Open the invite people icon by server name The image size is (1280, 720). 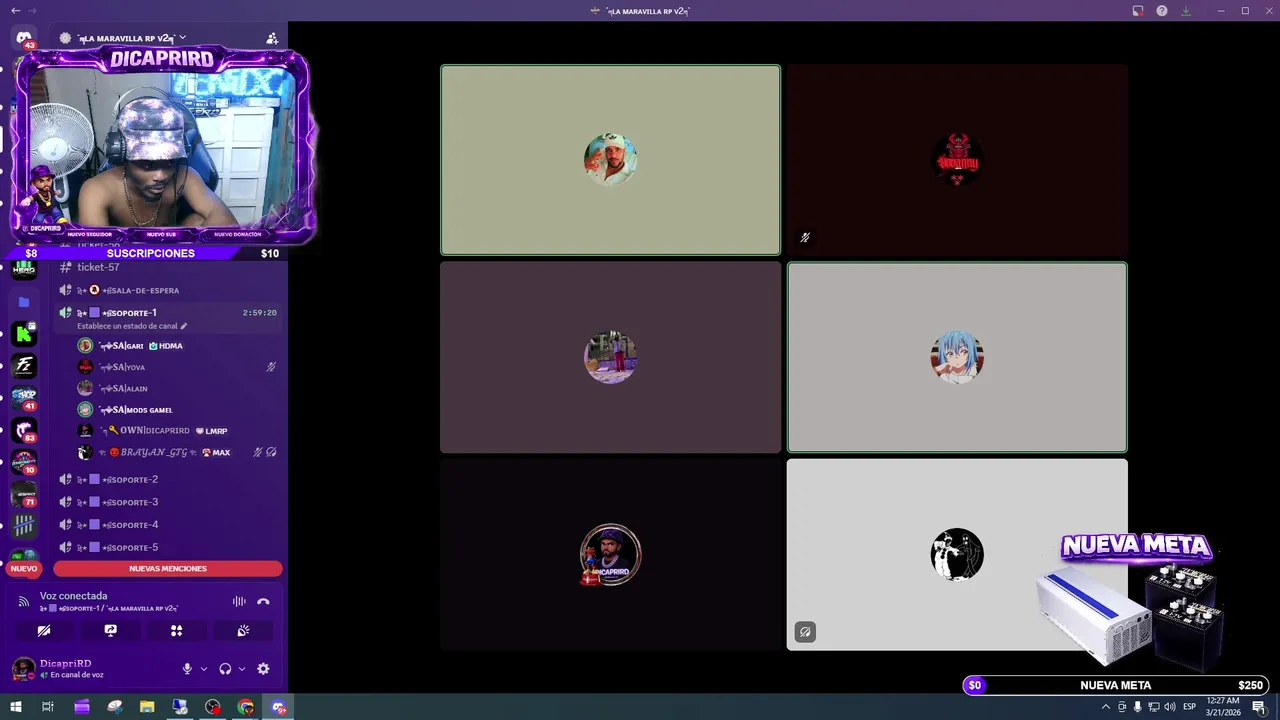coord(272,38)
